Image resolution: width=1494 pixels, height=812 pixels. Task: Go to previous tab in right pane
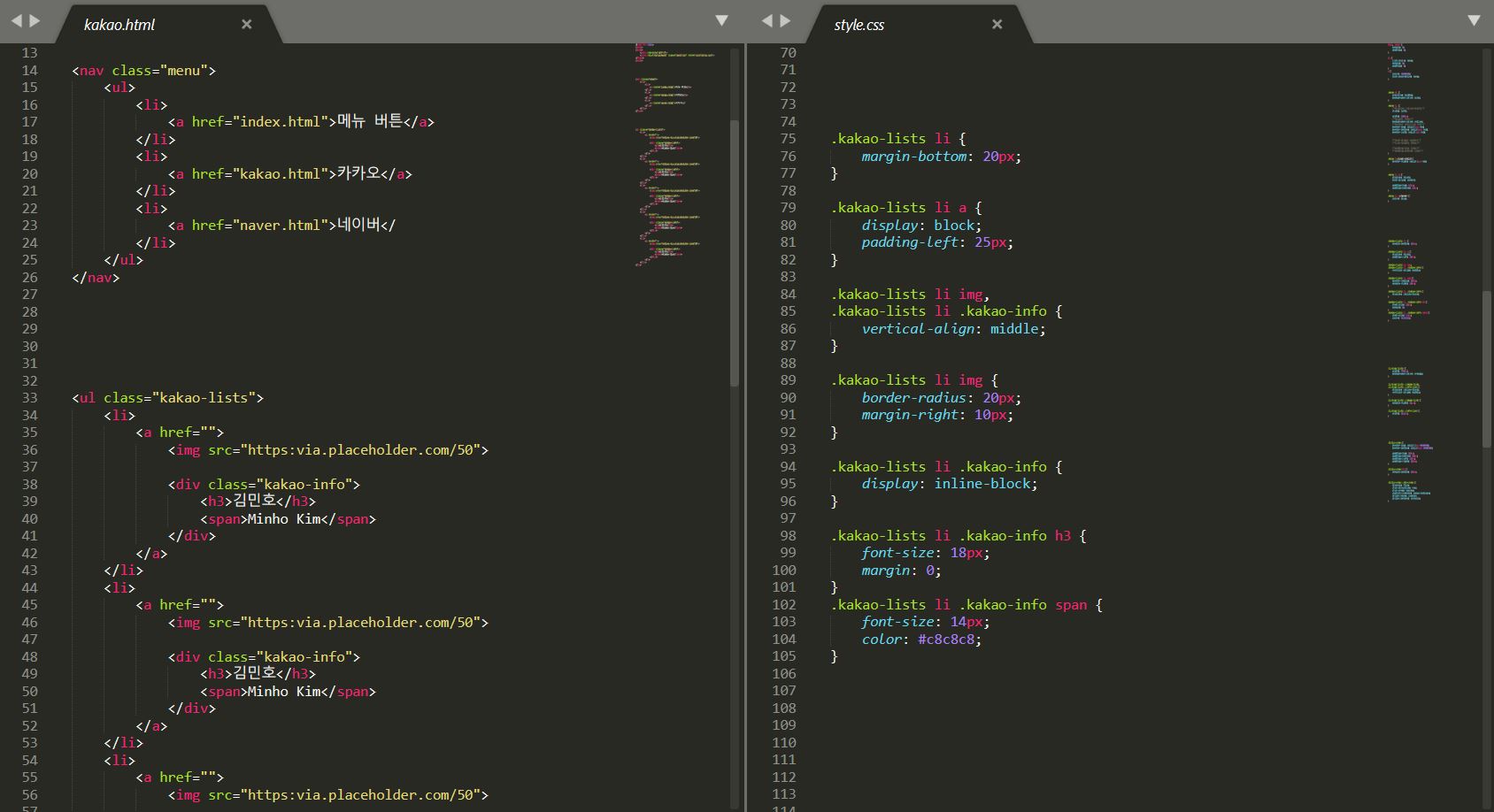766,20
